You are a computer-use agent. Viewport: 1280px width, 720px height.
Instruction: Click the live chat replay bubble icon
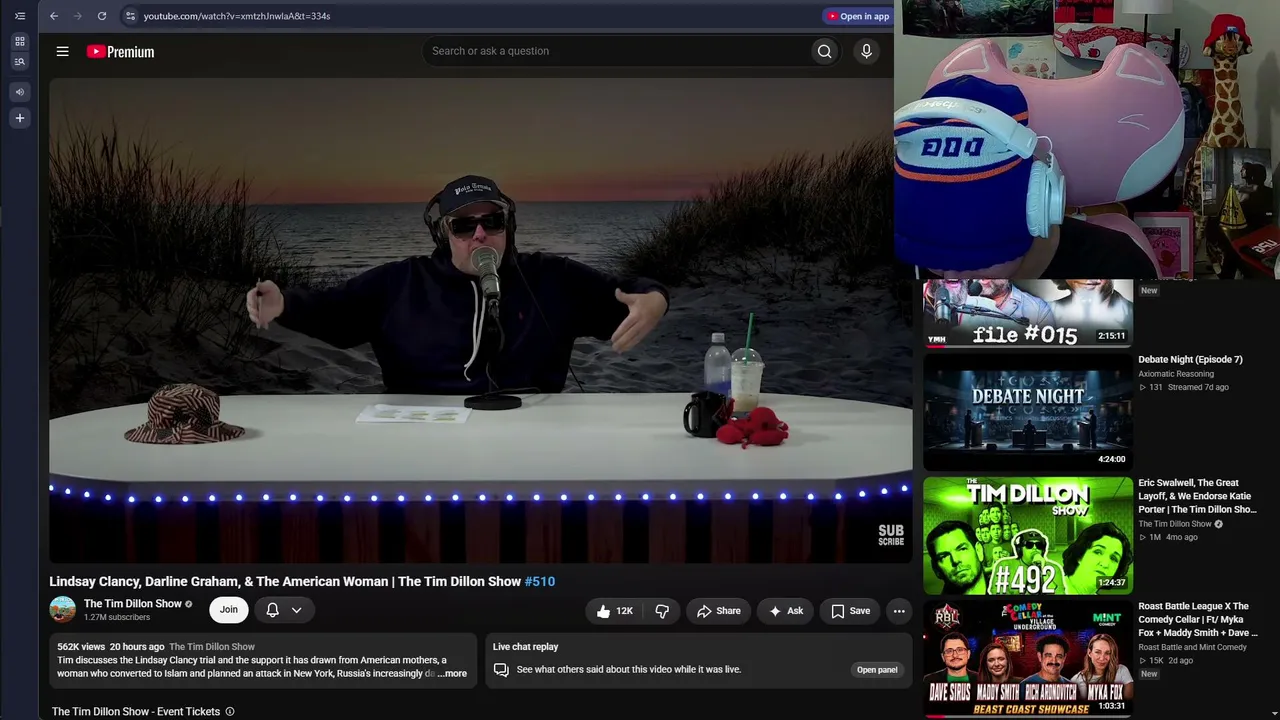coord(501,670)
